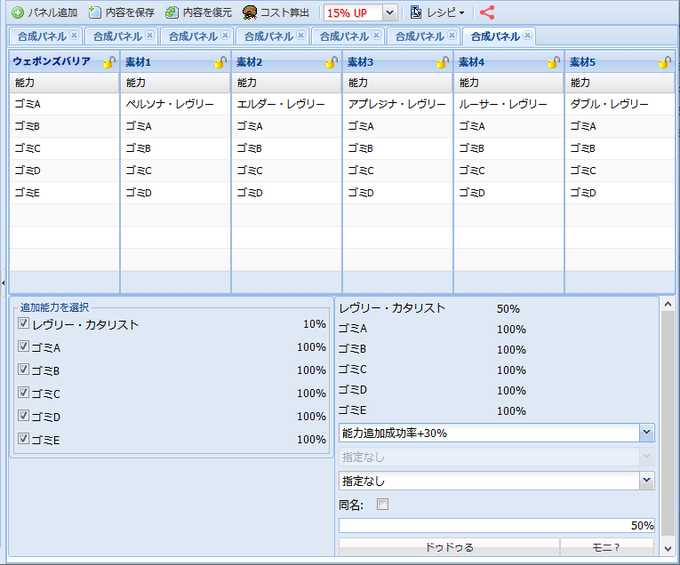The width and height of the screenshot is (680, 565).
Task: Select ダブル・レヴリー in 素材5
Action: (620, 104)
